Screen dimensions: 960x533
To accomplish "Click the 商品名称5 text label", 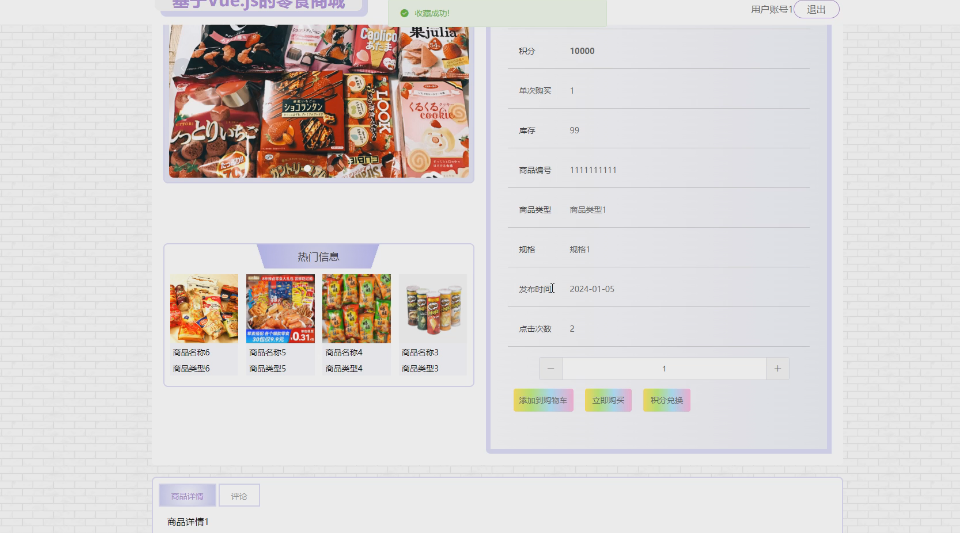I will [268, 352].
